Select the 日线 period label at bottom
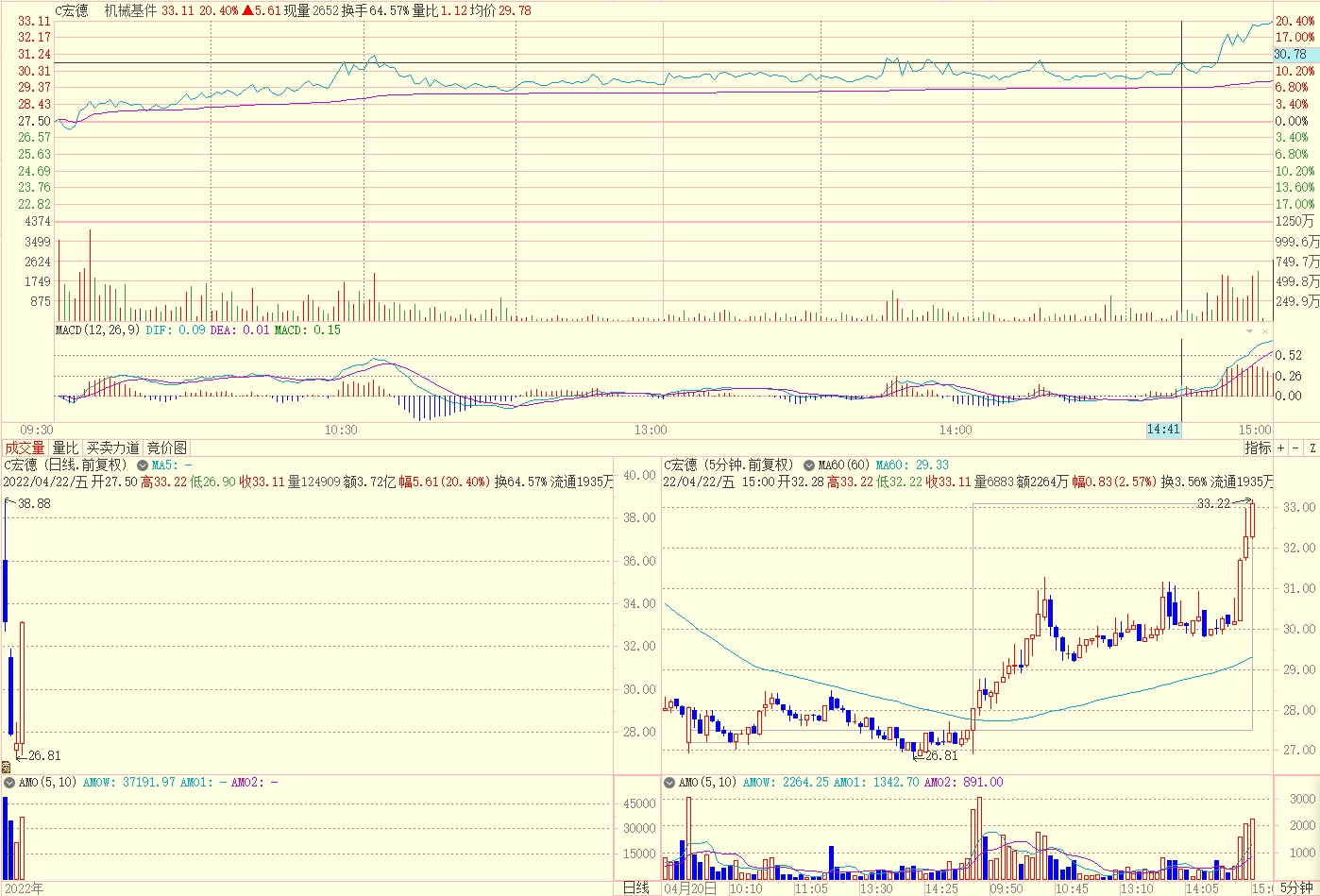This screenshot has width=1320, height=896. click(636, 888)
